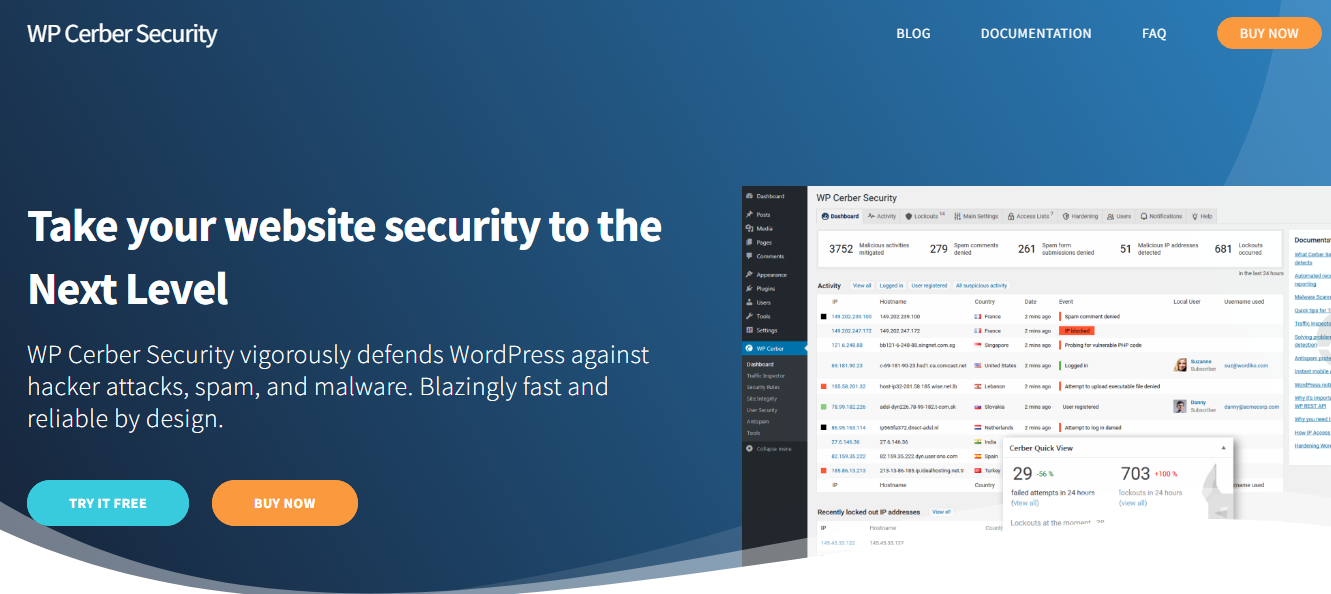
Task: Click the Plugins plug icon in sidebar
Action: tap(749, 288)
